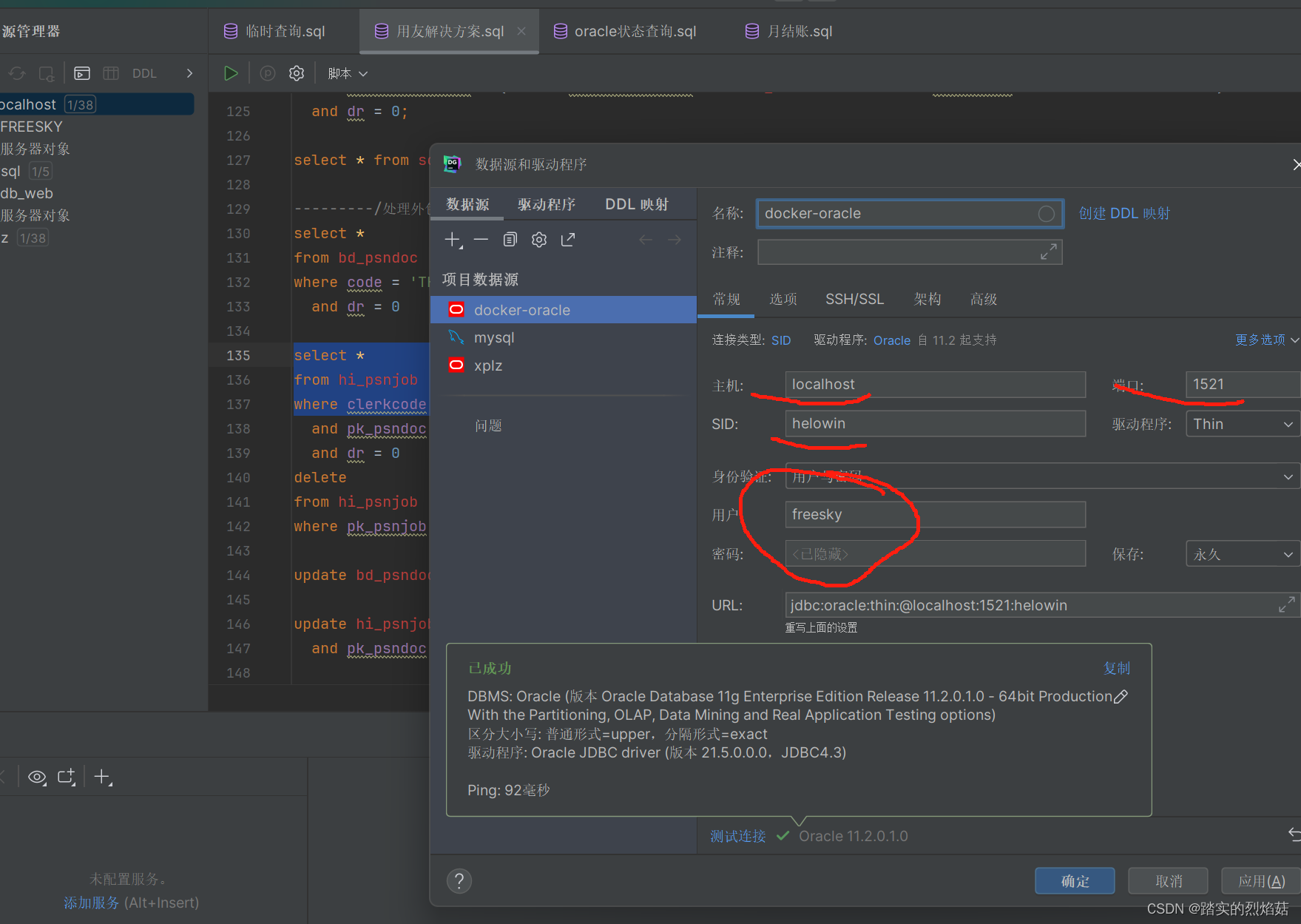Viewport: 1301px width, 924px height.
Task: Click the make global export icon
Action: (568, 240)
